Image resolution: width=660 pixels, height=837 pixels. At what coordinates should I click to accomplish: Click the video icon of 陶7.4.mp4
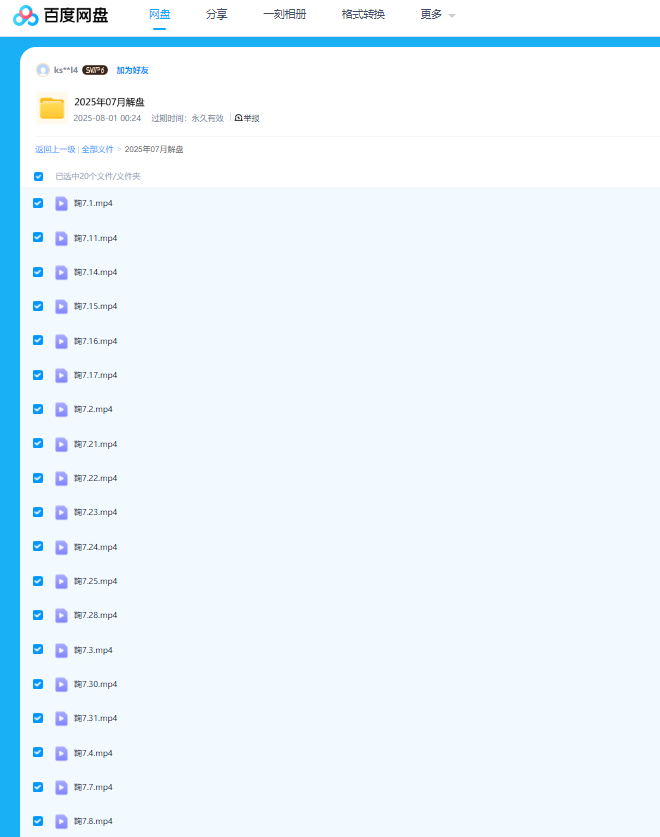point(62,753)
